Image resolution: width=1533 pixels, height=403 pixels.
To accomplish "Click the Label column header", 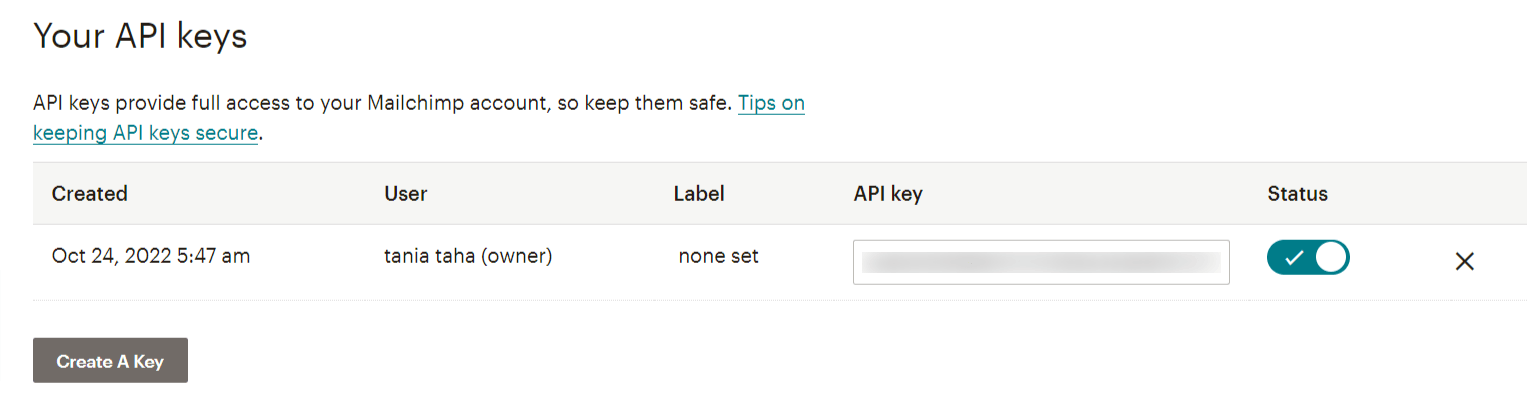I will coord(699,194).
